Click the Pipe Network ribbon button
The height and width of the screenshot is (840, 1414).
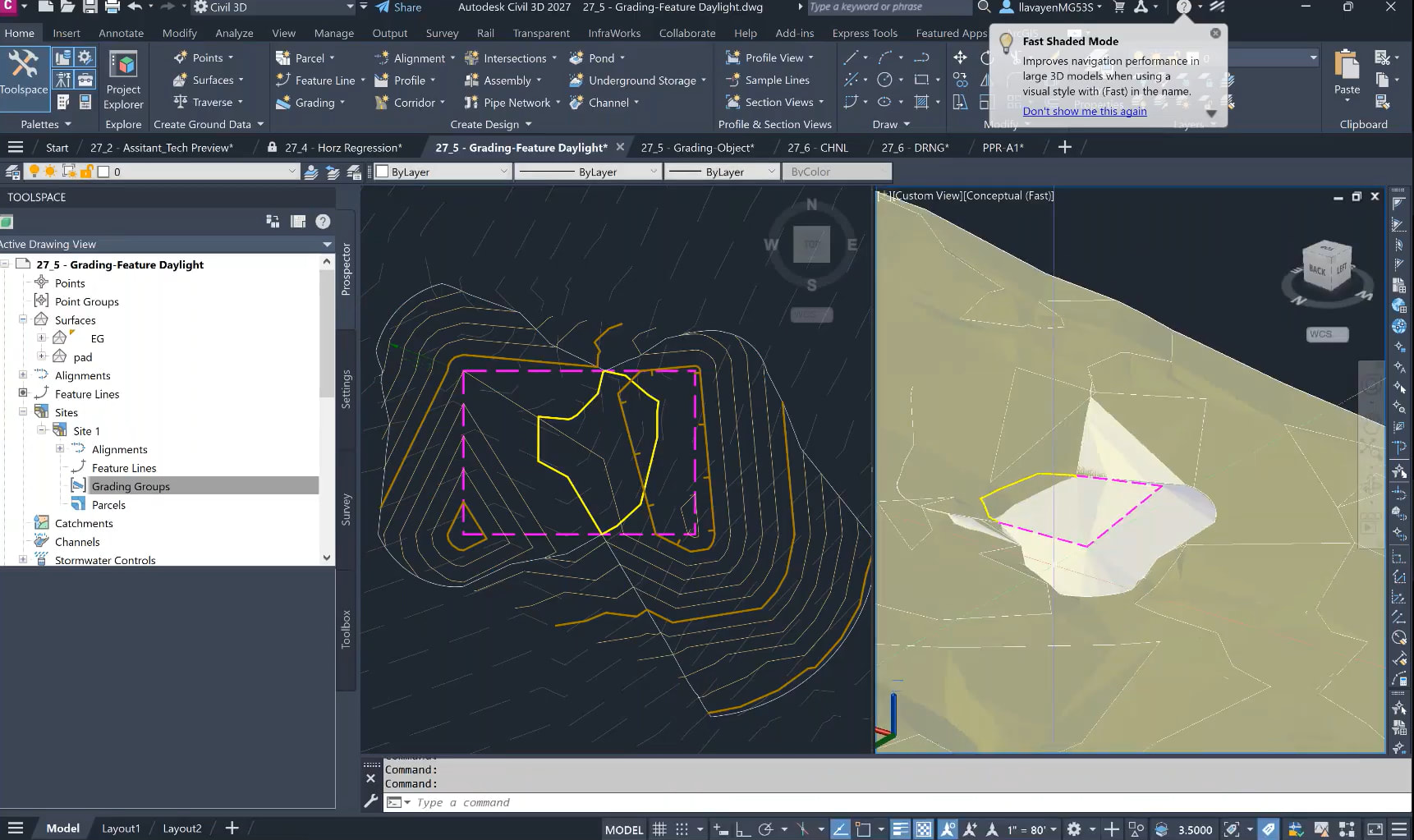507,103
